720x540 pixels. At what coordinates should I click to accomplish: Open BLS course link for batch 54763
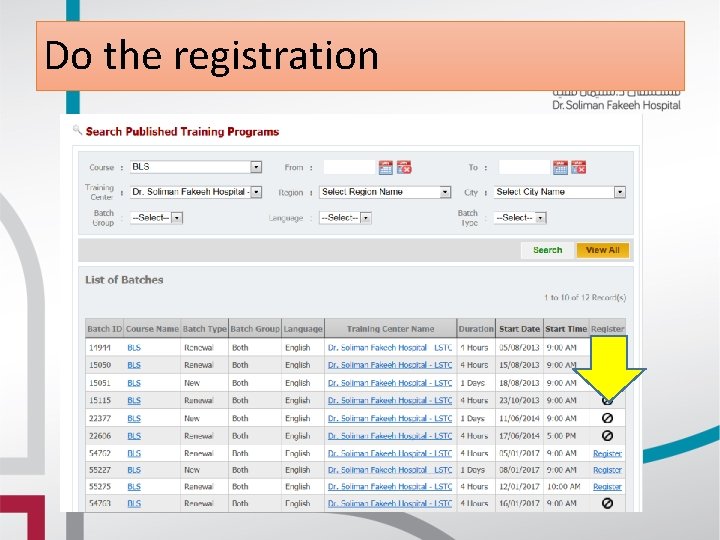coord(134,503)
